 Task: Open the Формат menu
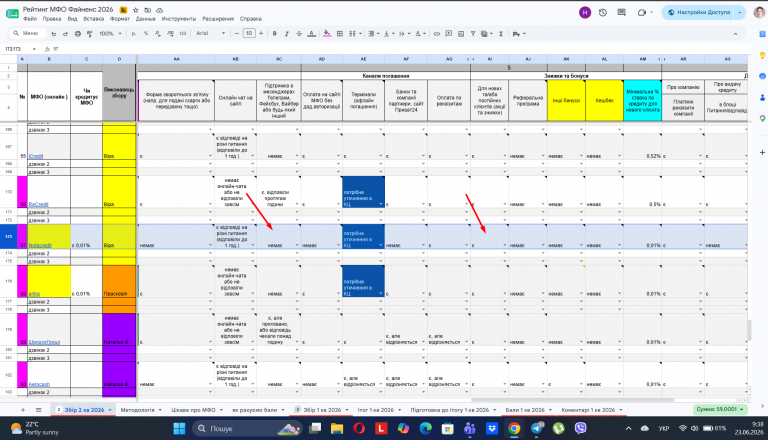[x=120, y=19]
